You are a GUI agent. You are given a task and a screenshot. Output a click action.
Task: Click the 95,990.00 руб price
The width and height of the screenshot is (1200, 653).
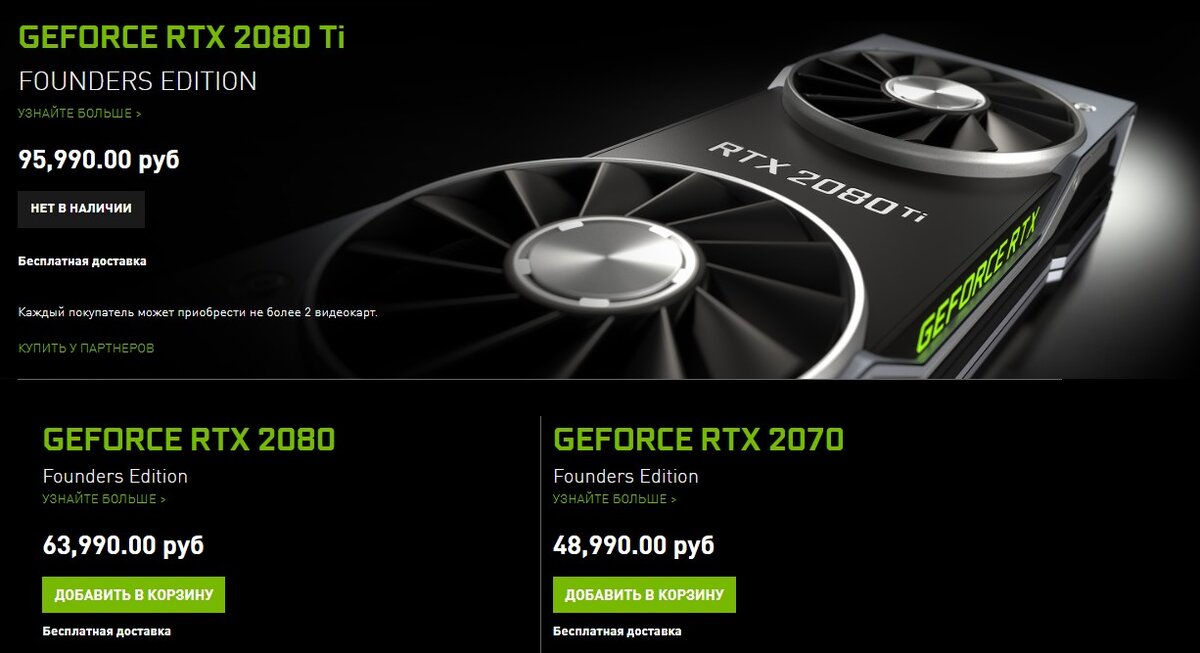[99, 158]
